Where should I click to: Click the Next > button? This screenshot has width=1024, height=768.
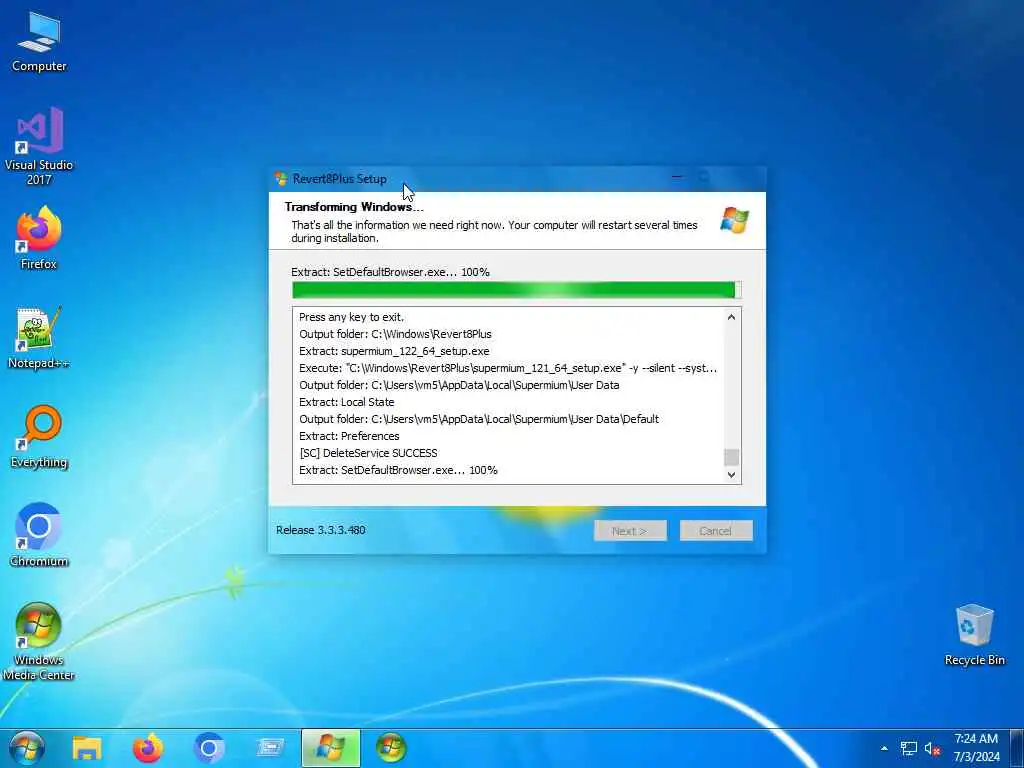(x=630, y=531)
